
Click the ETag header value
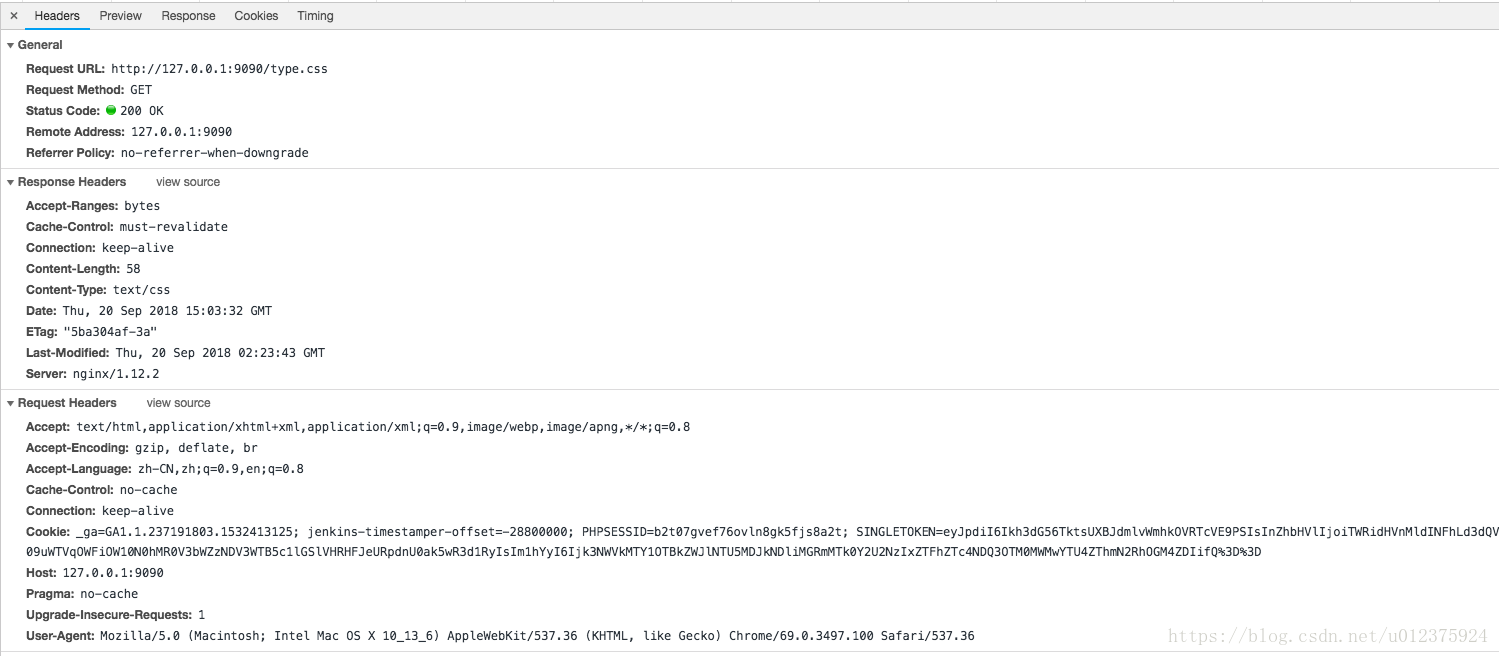pos(110,332)
